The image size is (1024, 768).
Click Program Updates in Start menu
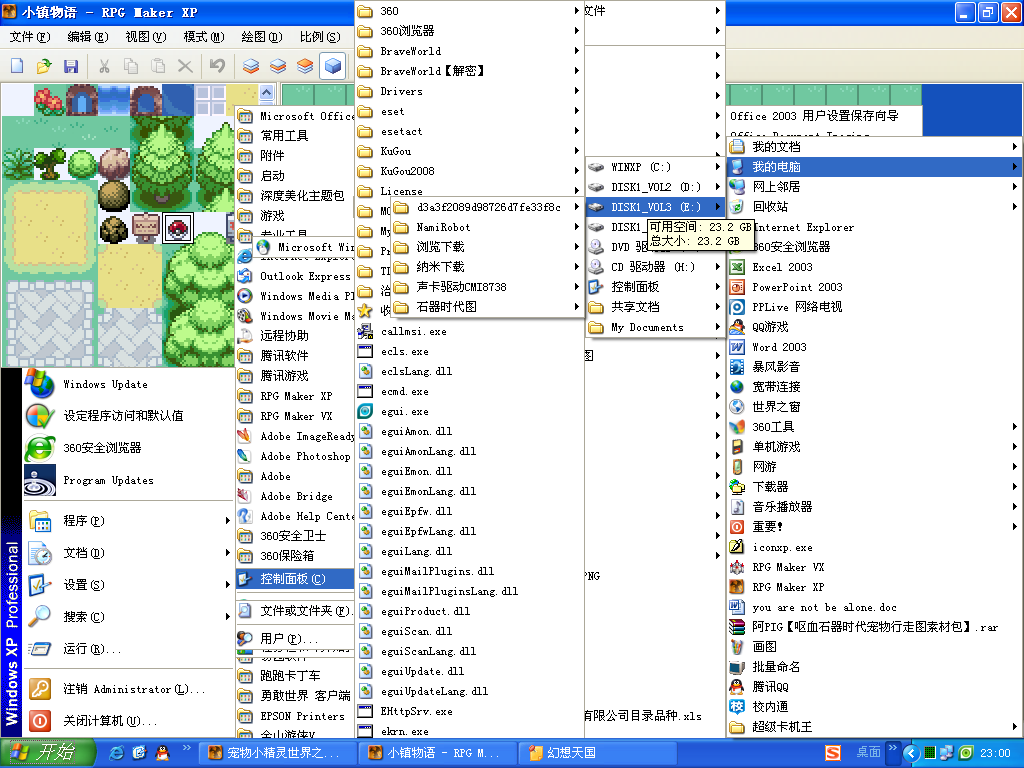tap(129, 480)
